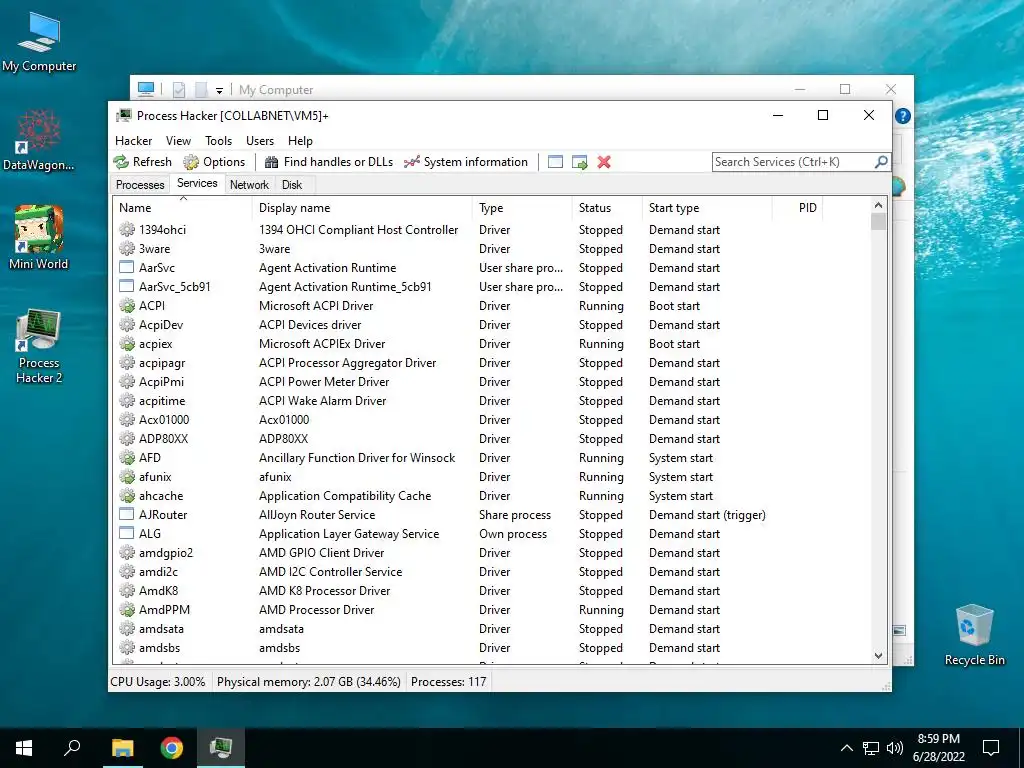The image size is (1024, 768).
Task: Click the gear icon of ACPI service
Action: [127, 306]
